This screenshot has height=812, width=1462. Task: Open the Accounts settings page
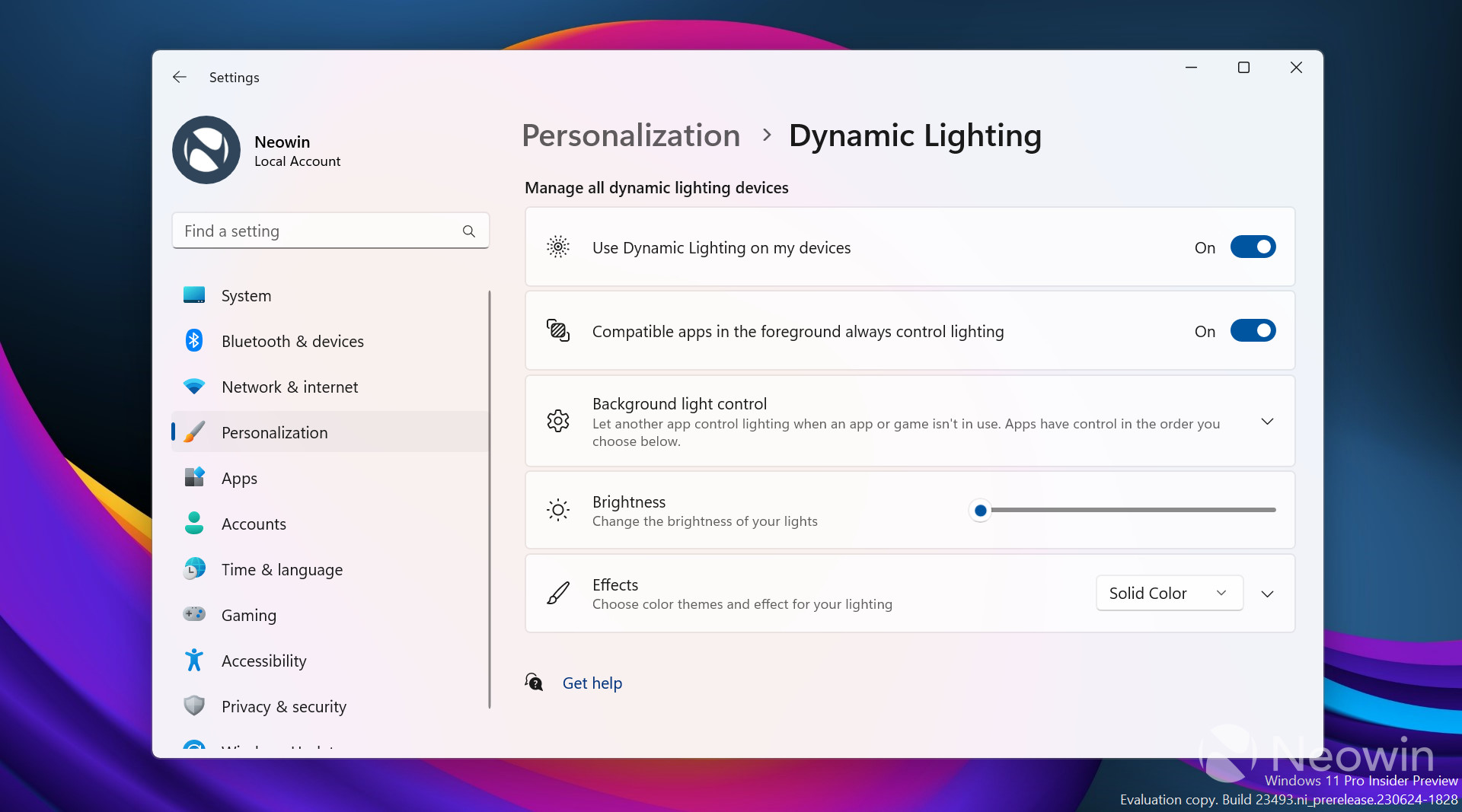[x=254, y=524]
